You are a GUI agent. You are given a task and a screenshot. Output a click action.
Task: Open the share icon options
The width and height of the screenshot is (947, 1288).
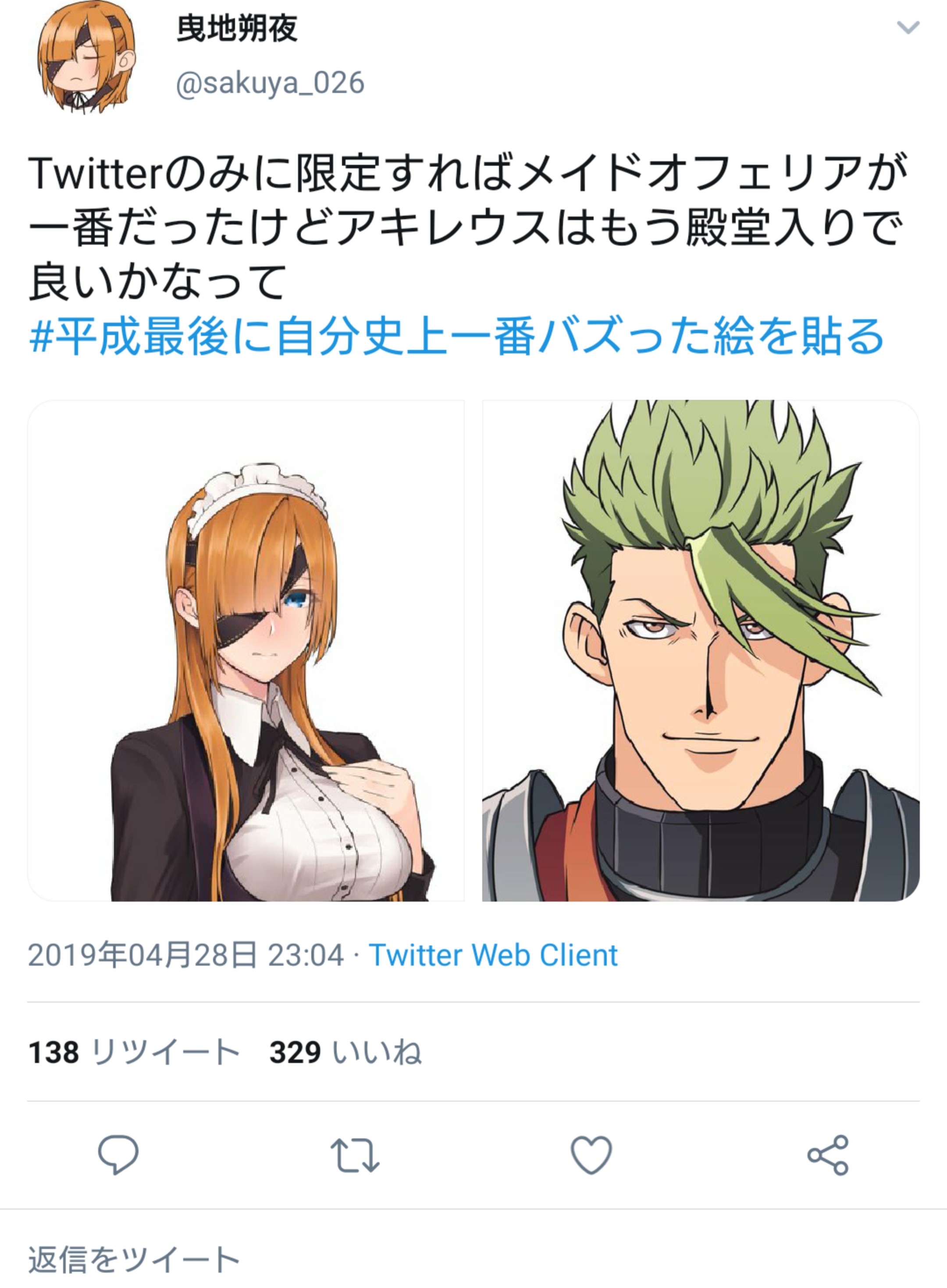click(828, 1154)
